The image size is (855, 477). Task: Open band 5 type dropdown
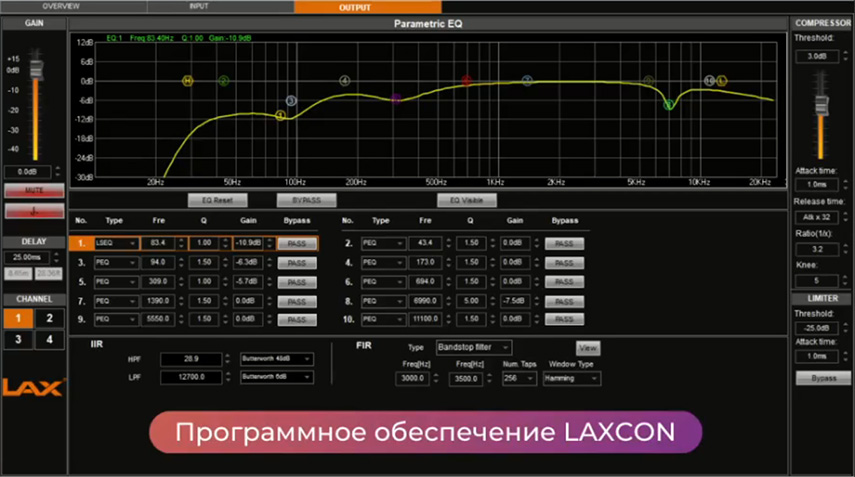tap(116, 282)
